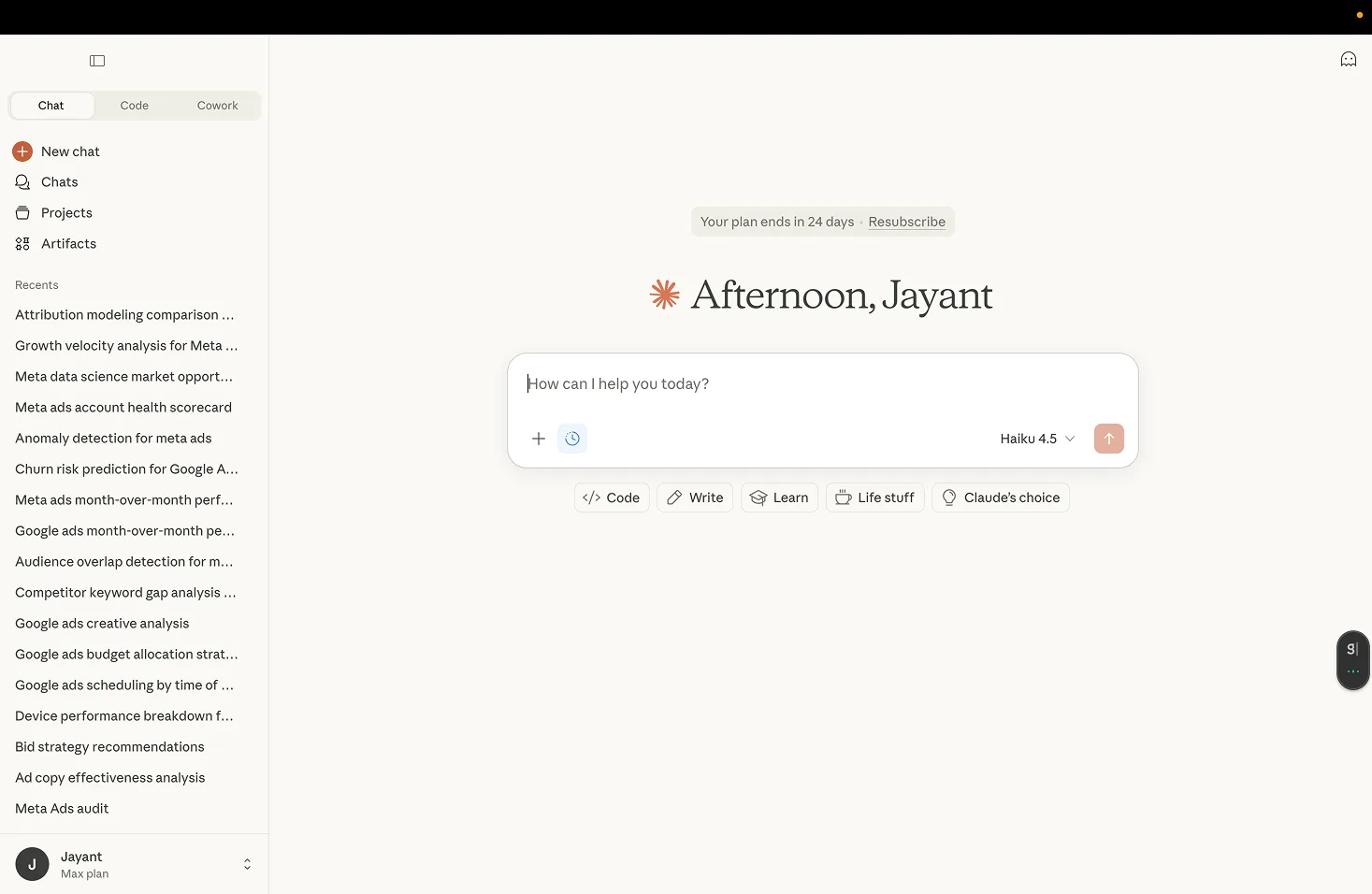Image resolution: width=1372 pixels, height=894 pixels.
Task: Click the Resubscribe link
Action: click(x=906, y=222)
